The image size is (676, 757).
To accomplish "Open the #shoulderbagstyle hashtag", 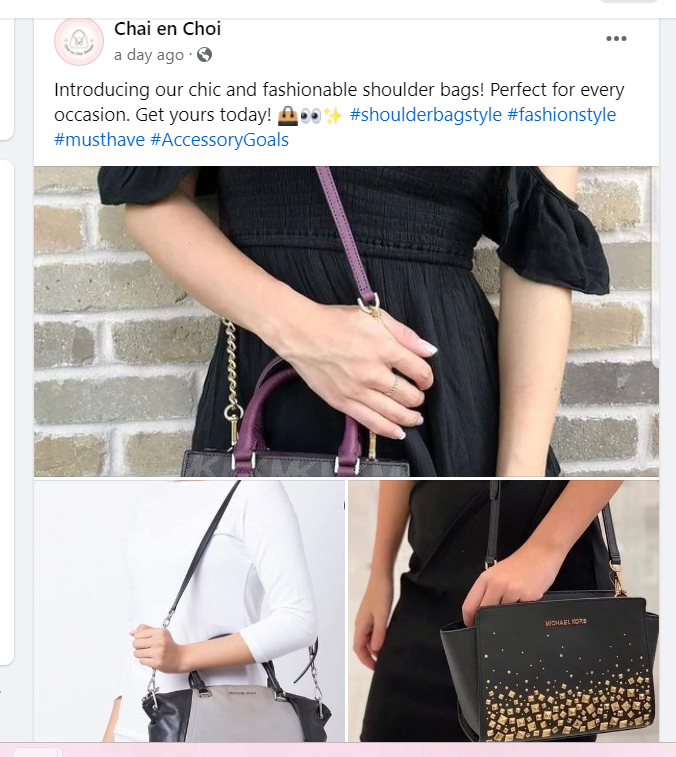I will 425,115.
